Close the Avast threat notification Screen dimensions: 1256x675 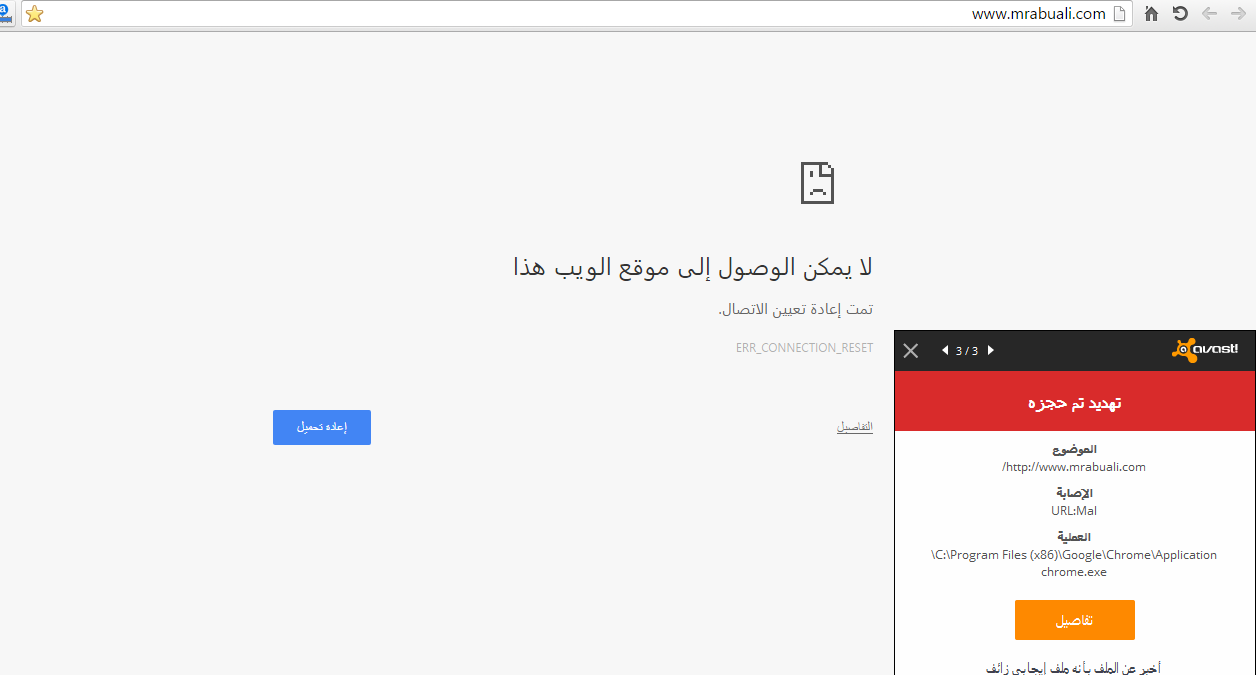click(x=910, y=350)
